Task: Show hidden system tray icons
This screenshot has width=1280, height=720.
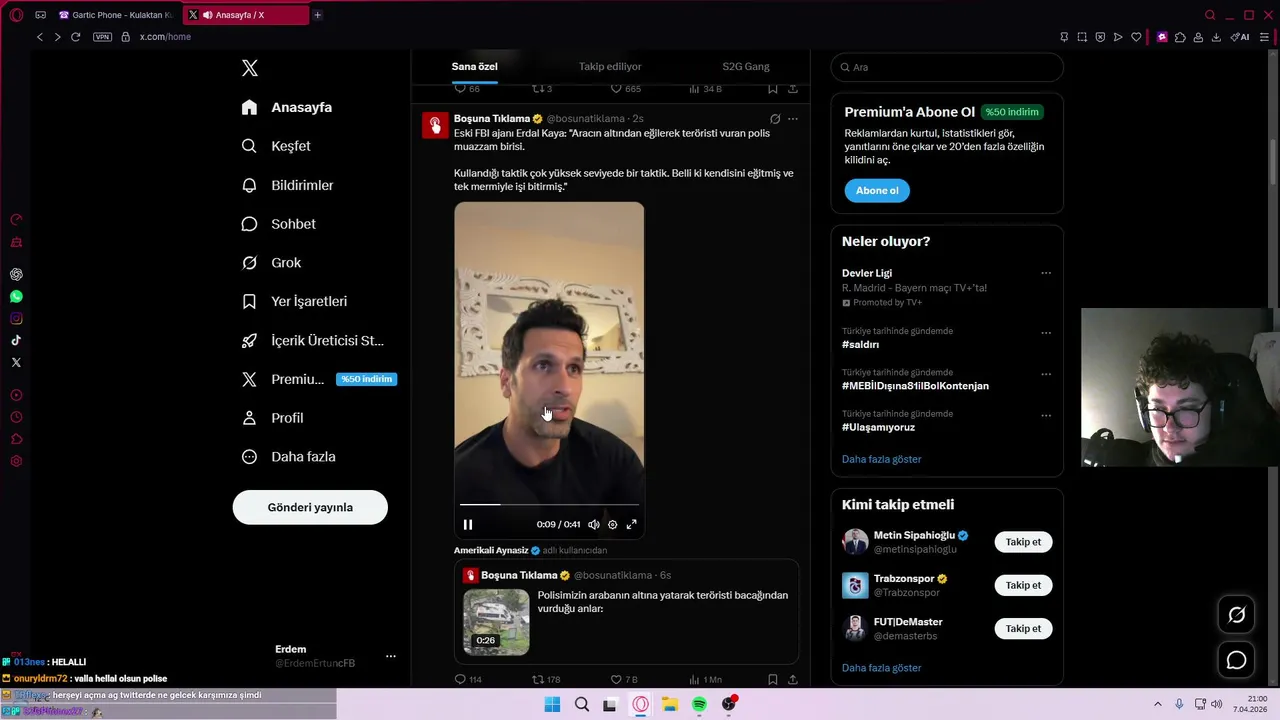Action: click(x=1158, y=704)
